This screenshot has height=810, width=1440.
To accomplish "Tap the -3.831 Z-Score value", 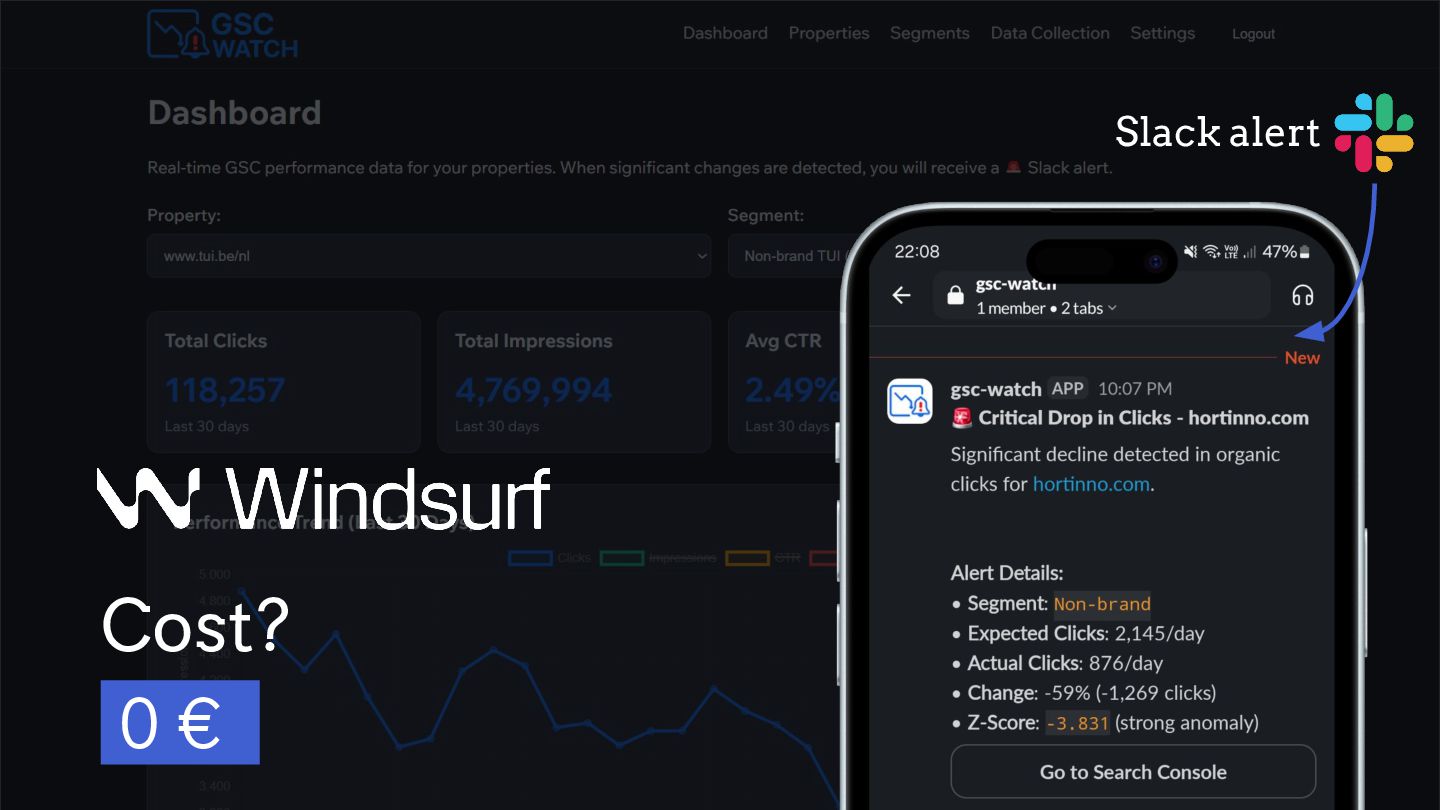I will tap(1078, 722).
